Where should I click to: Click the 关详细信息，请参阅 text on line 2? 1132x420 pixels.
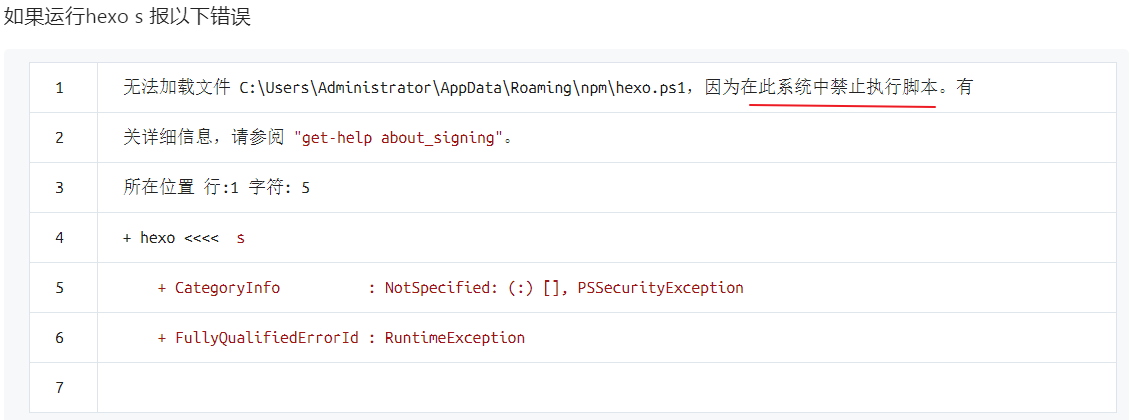204,138
